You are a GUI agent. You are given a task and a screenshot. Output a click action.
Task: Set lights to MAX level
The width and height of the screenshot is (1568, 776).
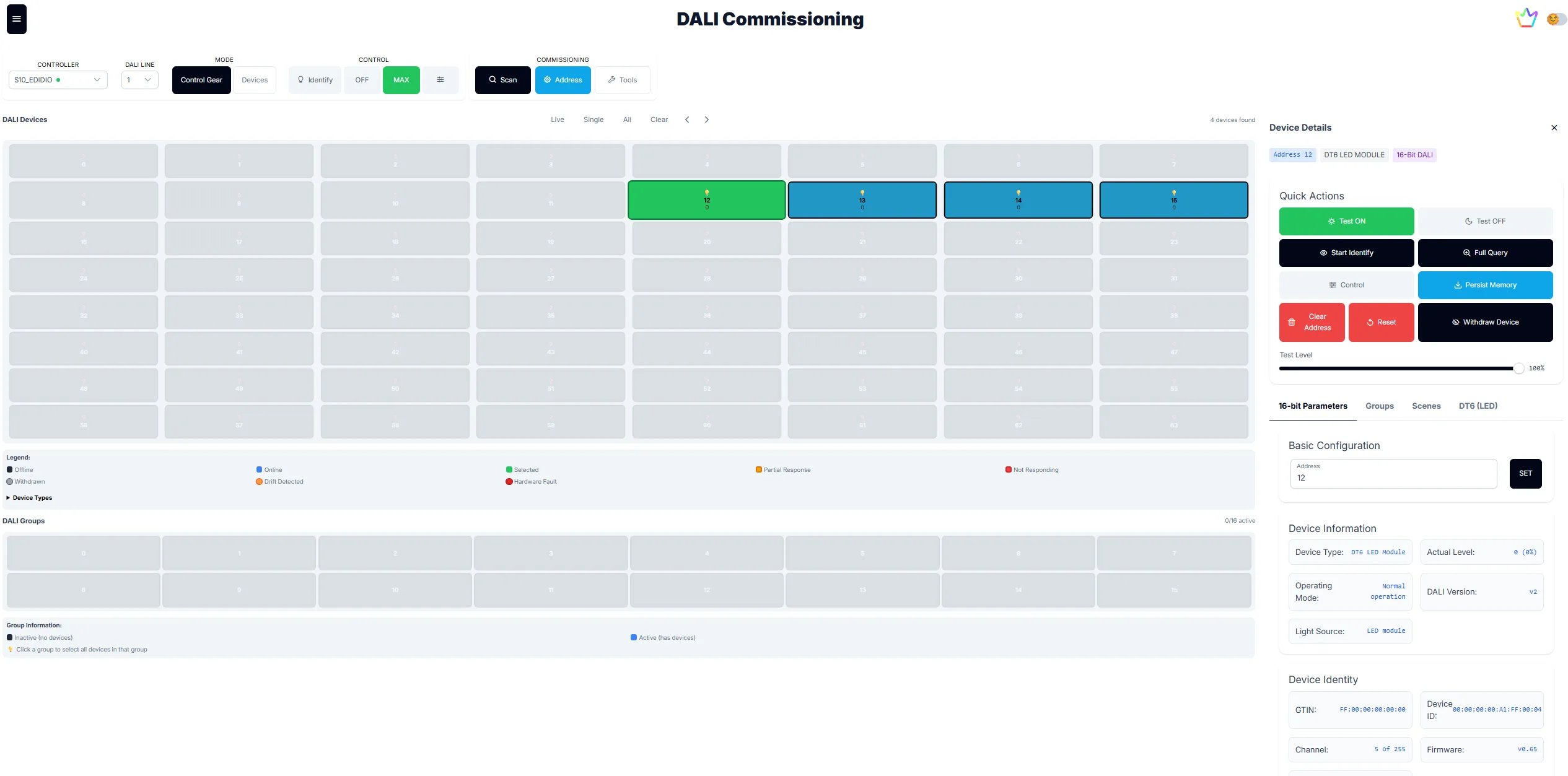(x=401, y=80)
